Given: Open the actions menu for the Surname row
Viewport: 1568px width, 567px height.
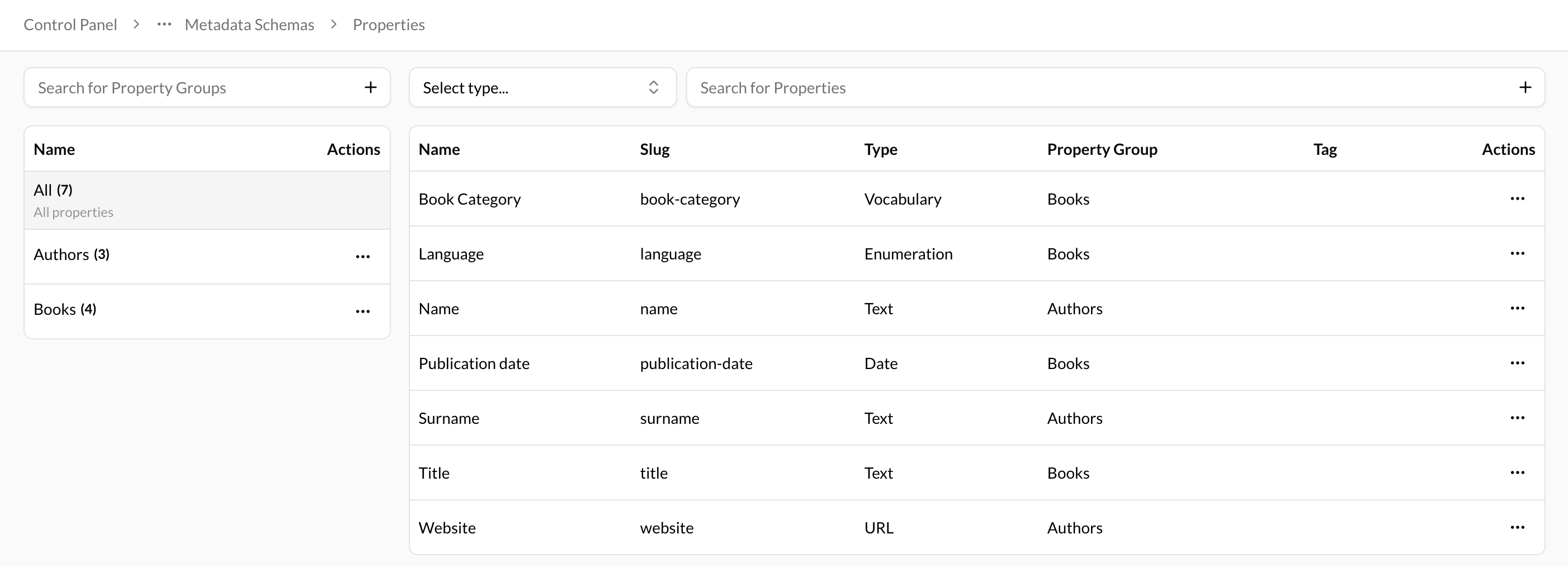Looking at the screenshot, I should (x=1518, y=417).
